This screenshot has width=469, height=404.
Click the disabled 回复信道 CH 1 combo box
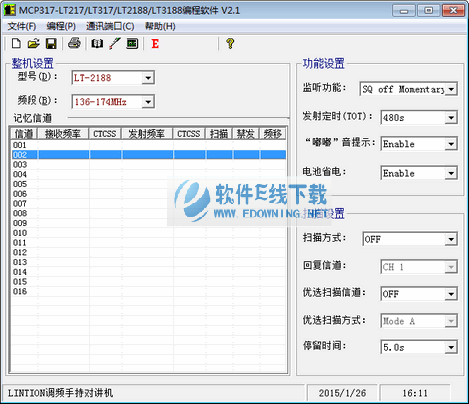coord(419,267)
